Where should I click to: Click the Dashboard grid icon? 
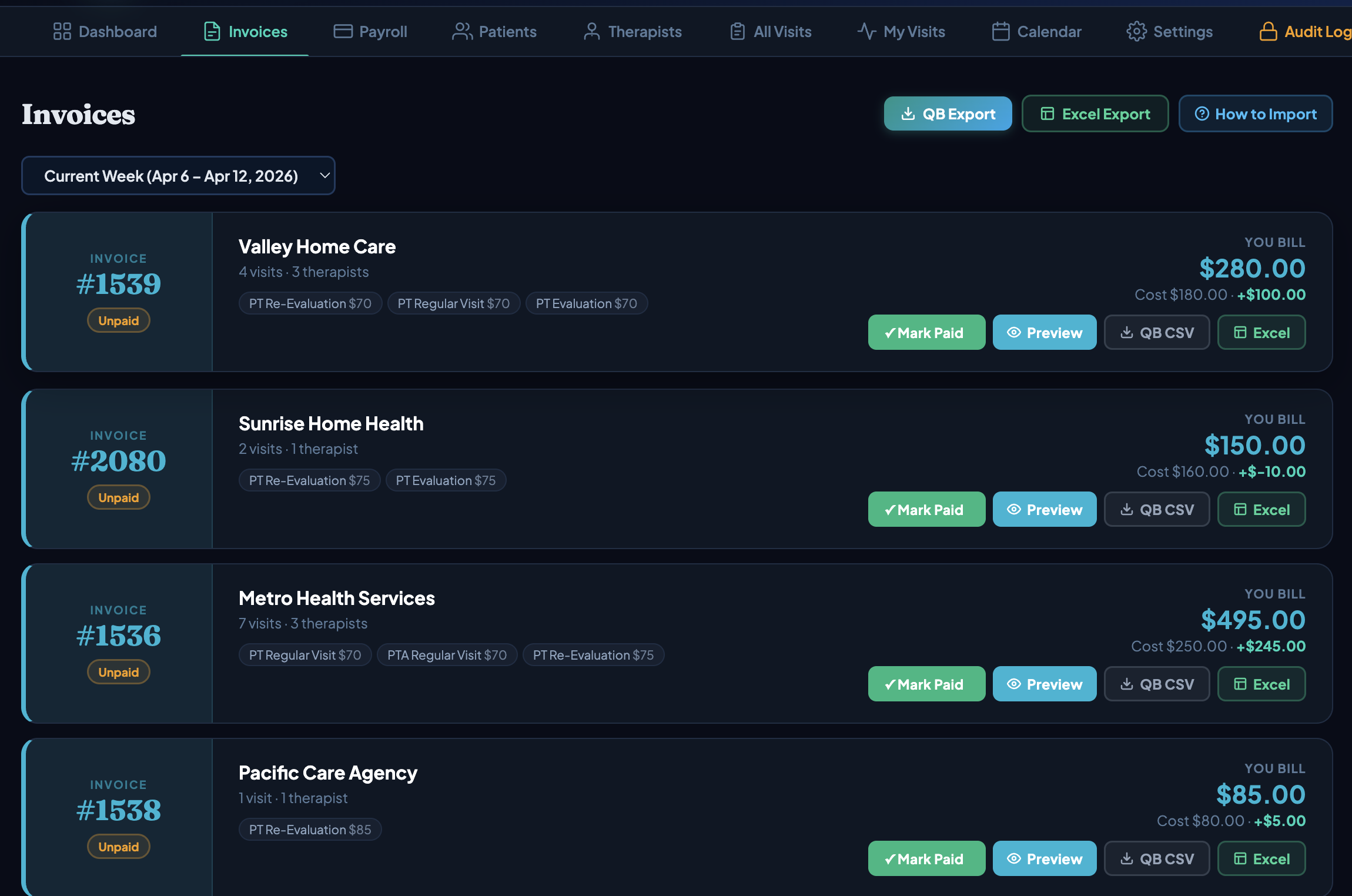[62, 31]
